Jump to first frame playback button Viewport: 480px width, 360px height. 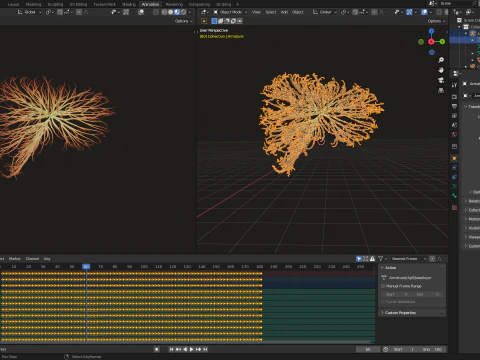point(171,349)
